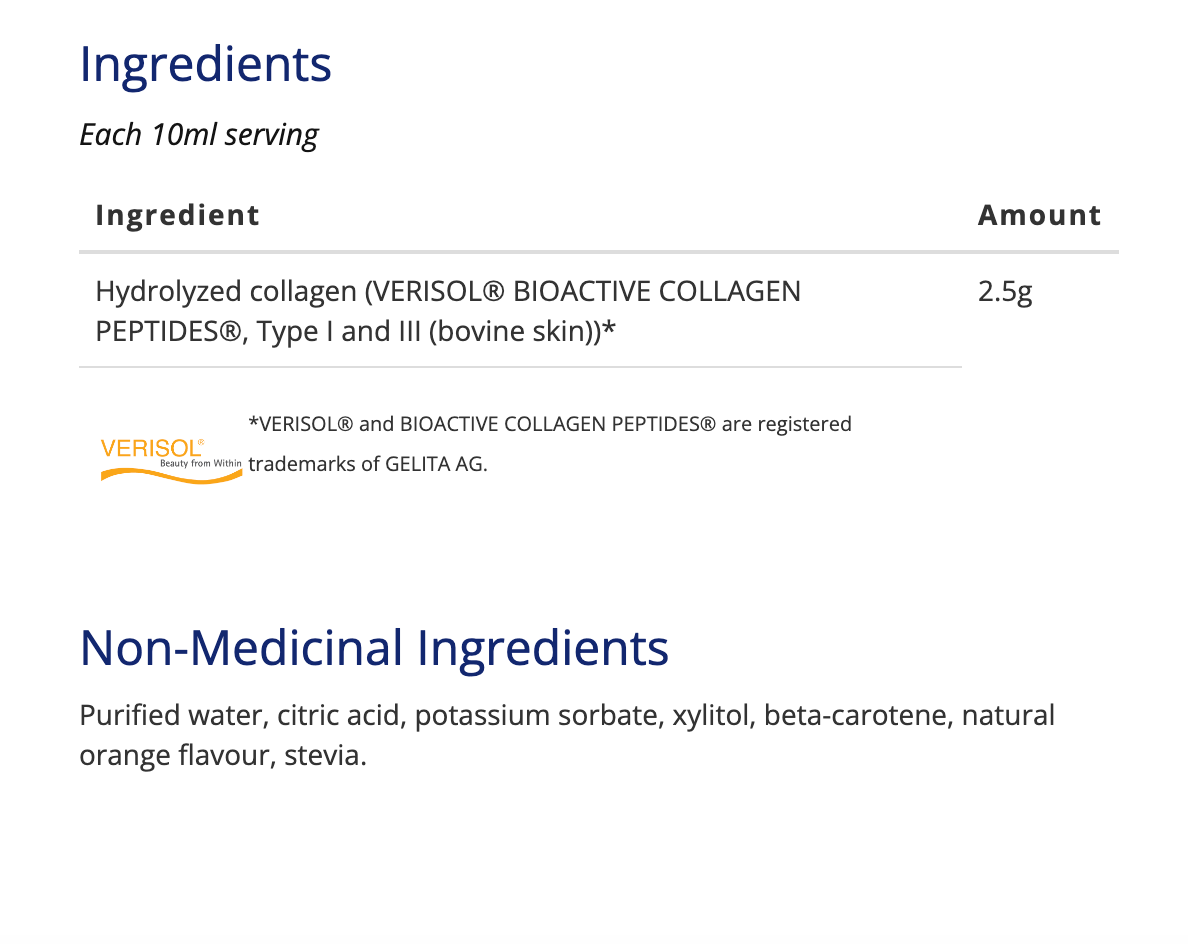1188x944 pixels.
Task: Click the VERISOL Beauty from Within logo
Action: click(x=171, y=458)
